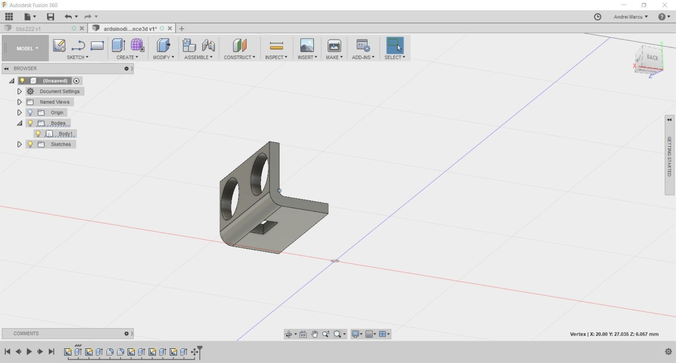Open BROWSER panel options dot
The height and width of the screenshot is (363, 676).
126,69
